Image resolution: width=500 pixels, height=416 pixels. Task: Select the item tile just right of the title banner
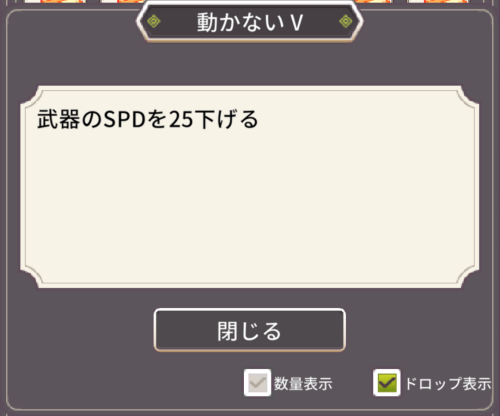[x=373, y=1]
